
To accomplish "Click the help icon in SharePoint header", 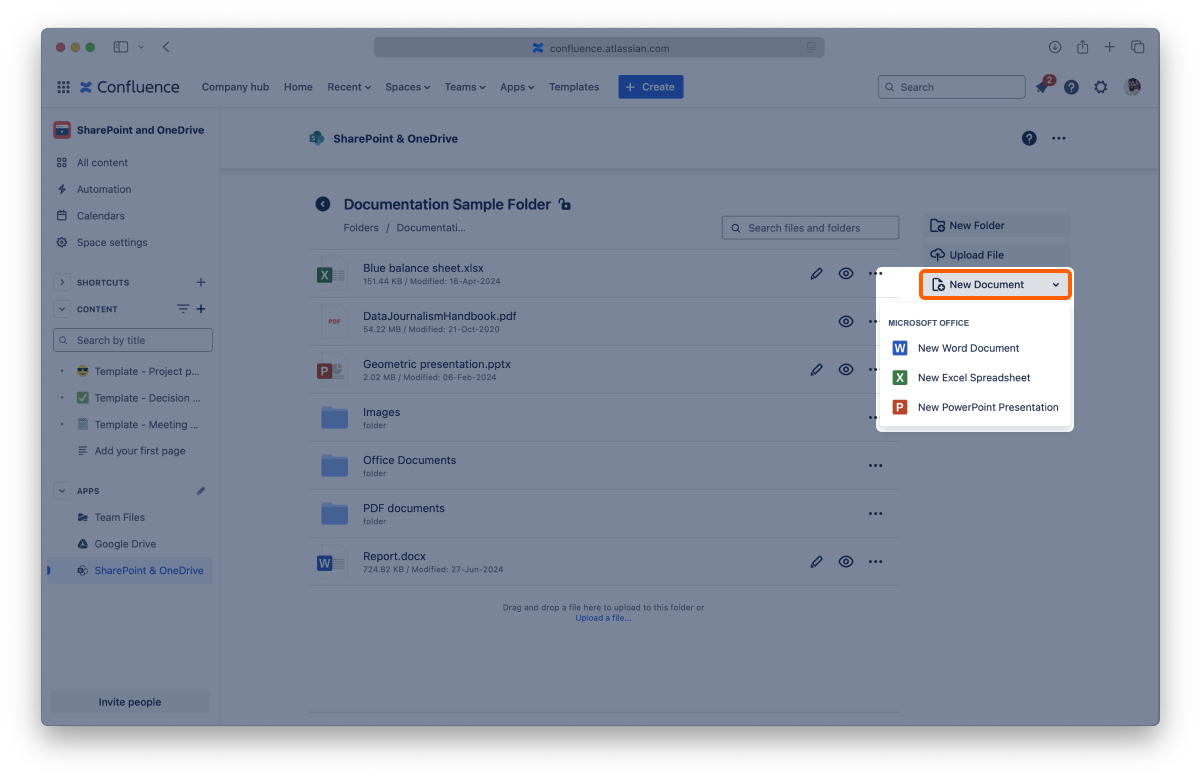I will tap(1029, 138).
